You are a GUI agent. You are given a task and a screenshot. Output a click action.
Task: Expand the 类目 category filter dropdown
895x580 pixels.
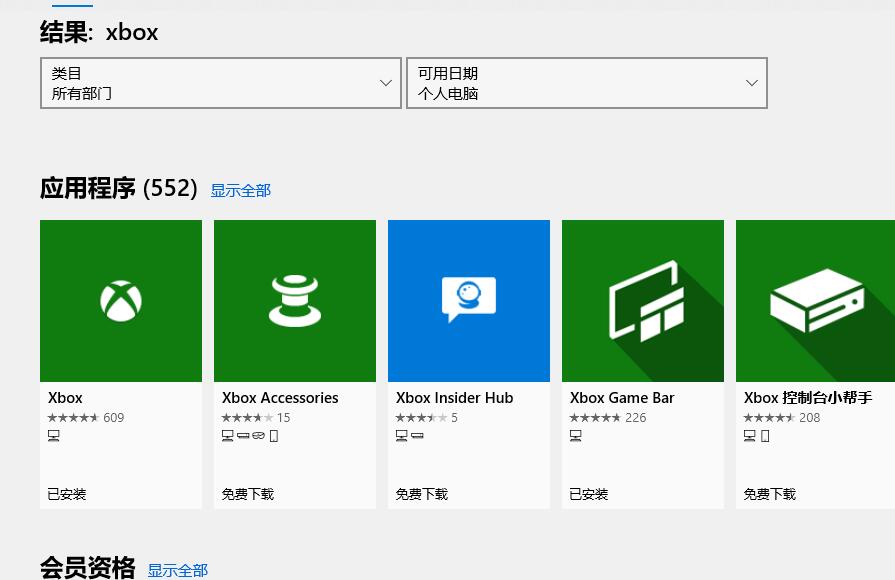click(220, 83)
